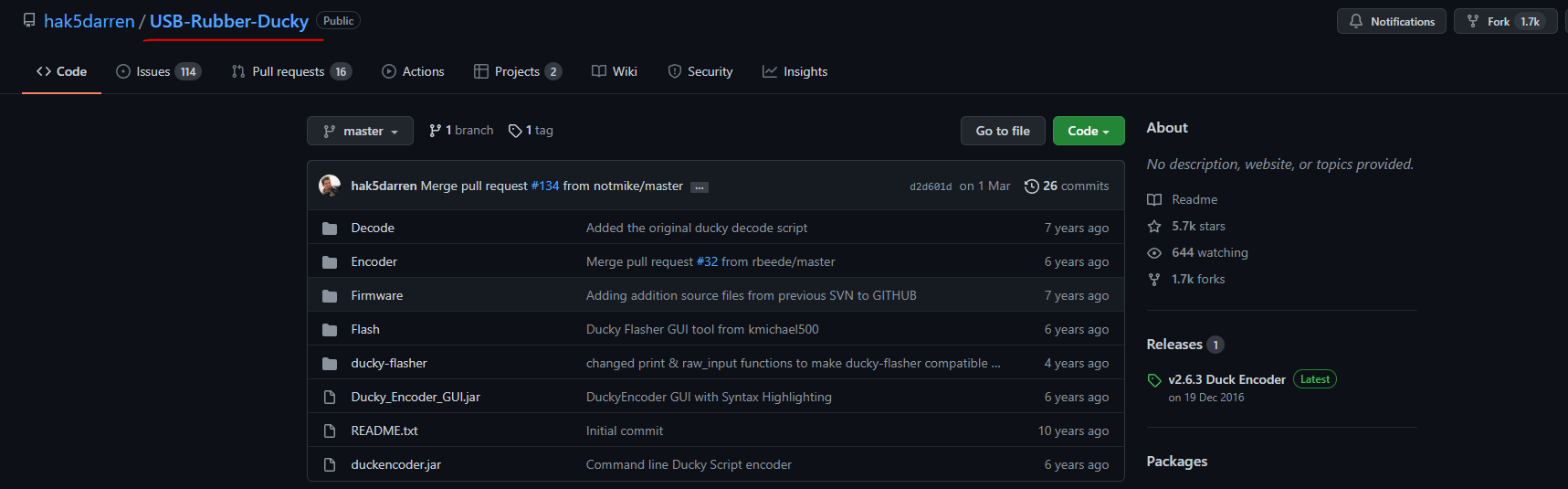The image size is (1568, 489).
Task: Click the Notifications bell button
Action: pyautogui.click(x=1391, y=21)
